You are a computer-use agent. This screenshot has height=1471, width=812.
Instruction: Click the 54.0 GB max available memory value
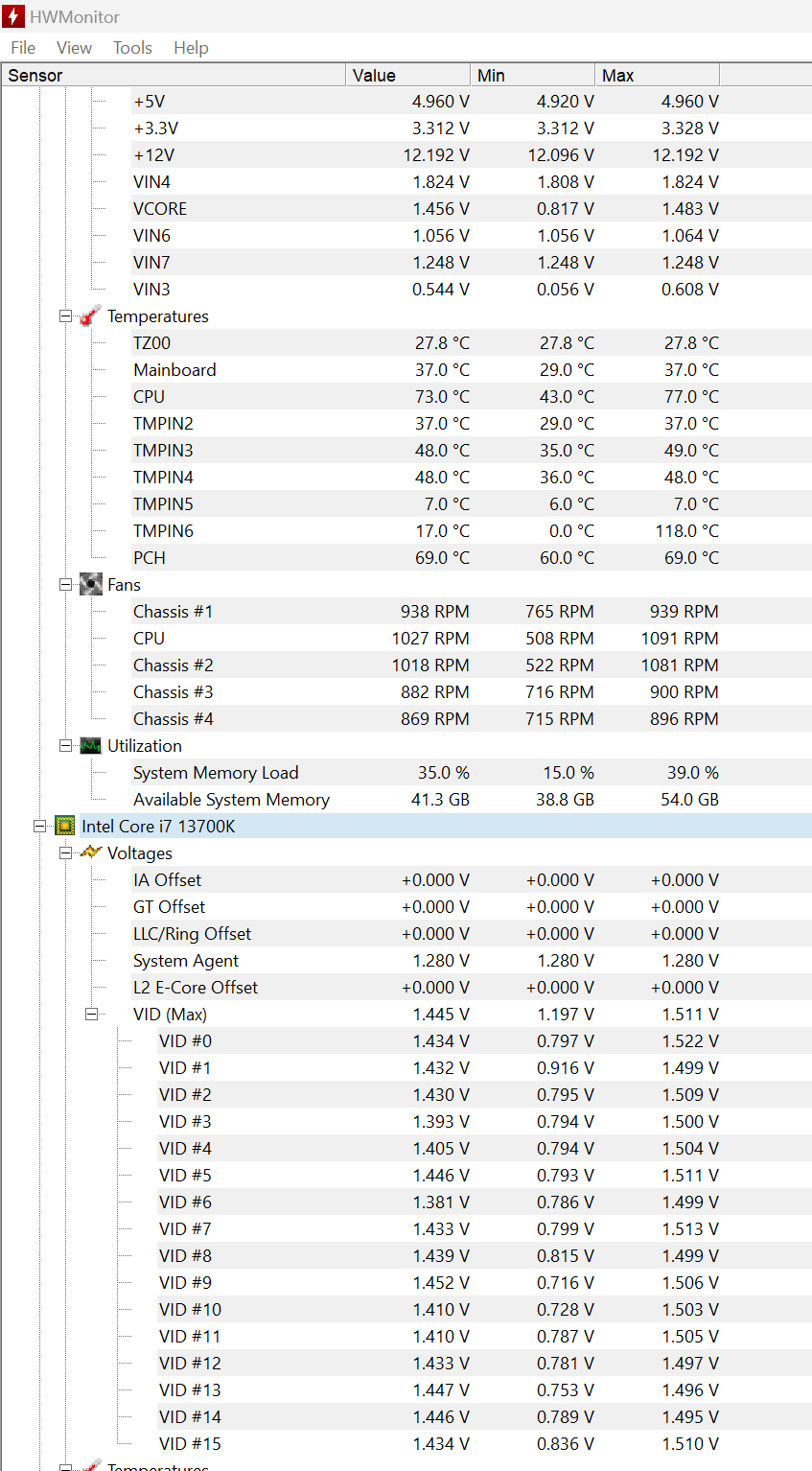point(689,799)
